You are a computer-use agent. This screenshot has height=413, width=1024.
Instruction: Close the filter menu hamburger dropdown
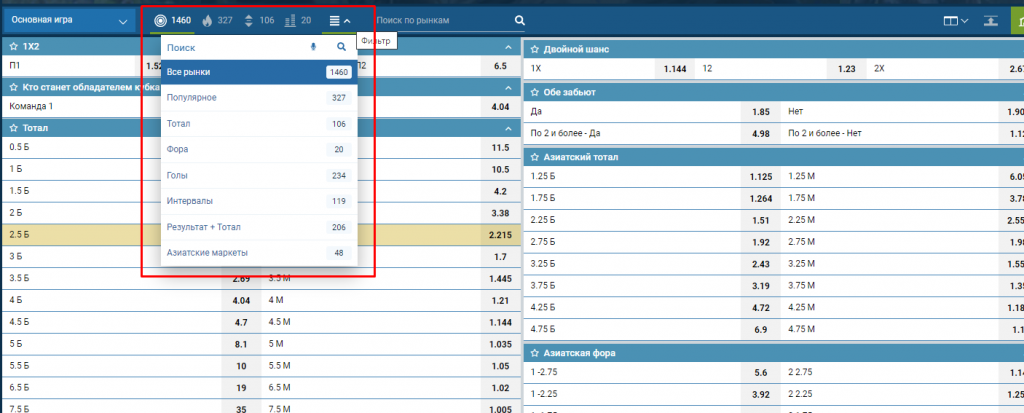340,20
